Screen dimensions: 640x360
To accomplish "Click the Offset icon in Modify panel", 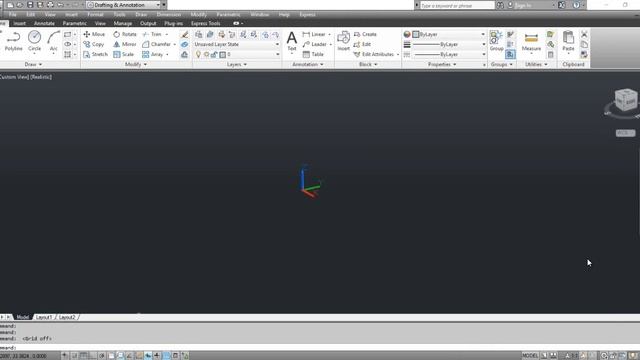I will [184, 54].
